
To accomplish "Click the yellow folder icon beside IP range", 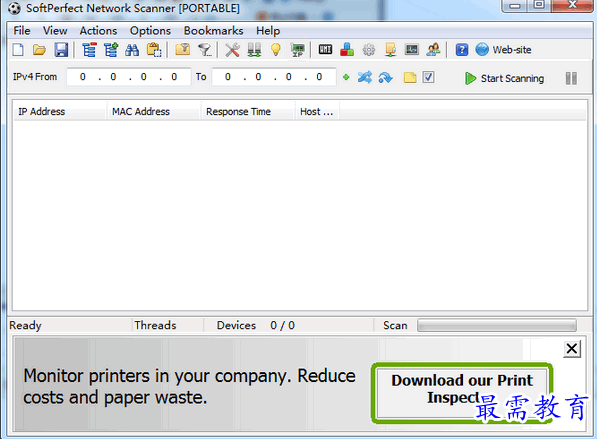I will (410, 77).
